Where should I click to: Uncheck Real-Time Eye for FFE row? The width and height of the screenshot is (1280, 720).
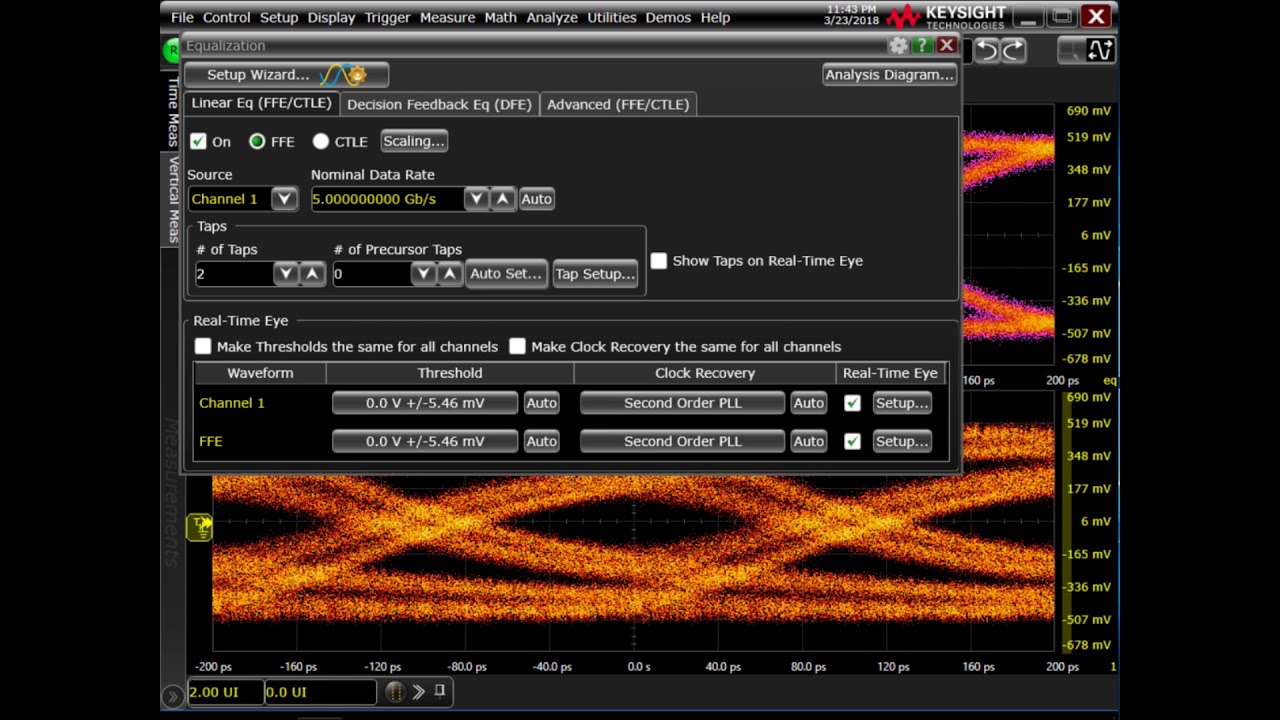[x=852, y=441]
